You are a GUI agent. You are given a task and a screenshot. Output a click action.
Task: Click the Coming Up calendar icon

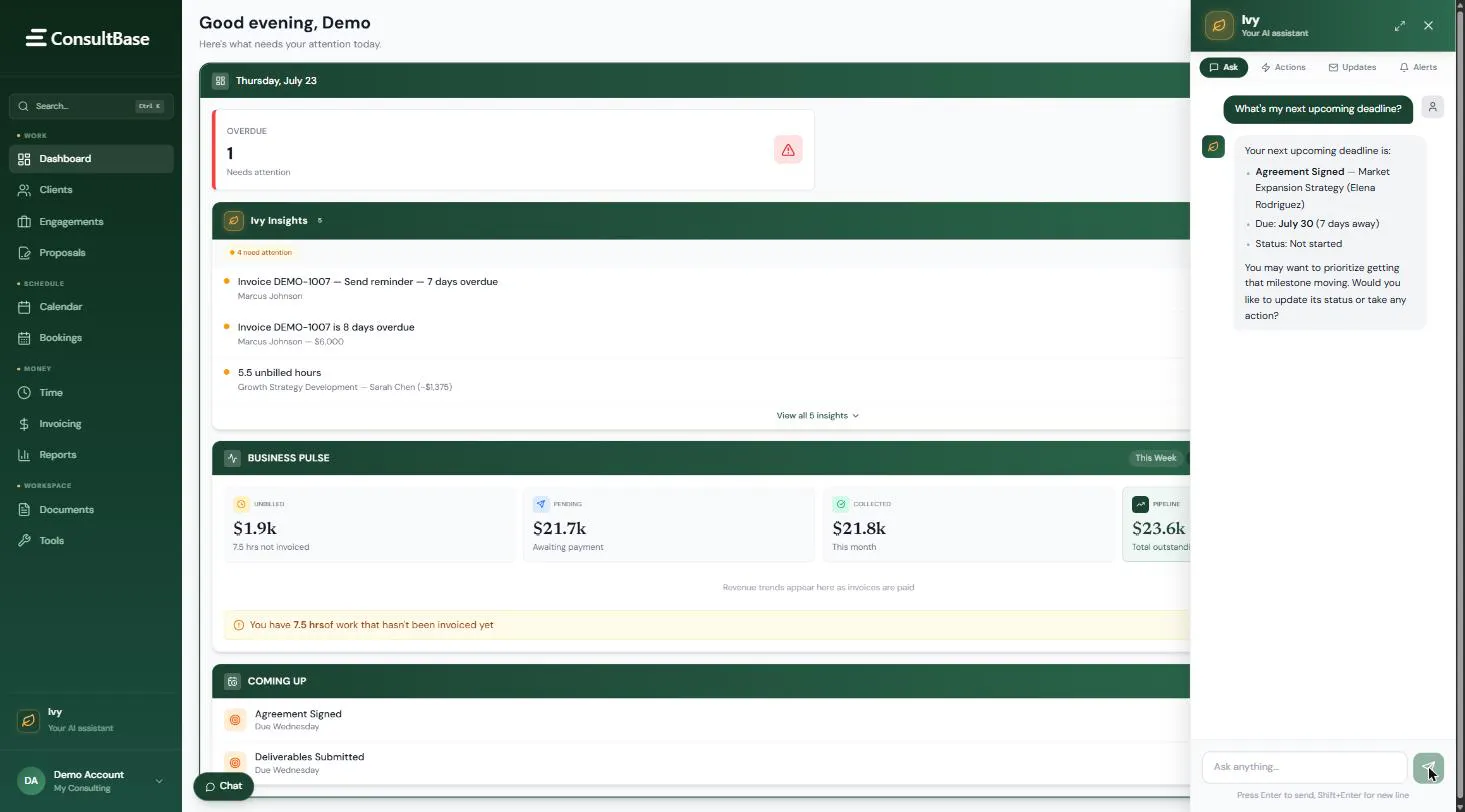tap(233, 681)
